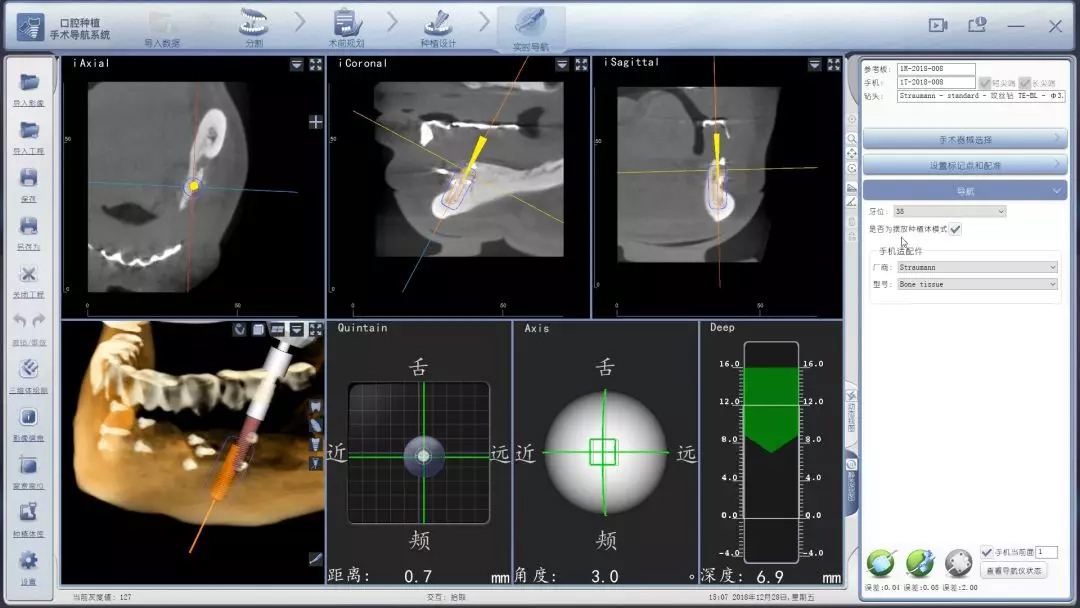
Task: Click the 查看导航仪状态 button
Action: coord(1014,571)
